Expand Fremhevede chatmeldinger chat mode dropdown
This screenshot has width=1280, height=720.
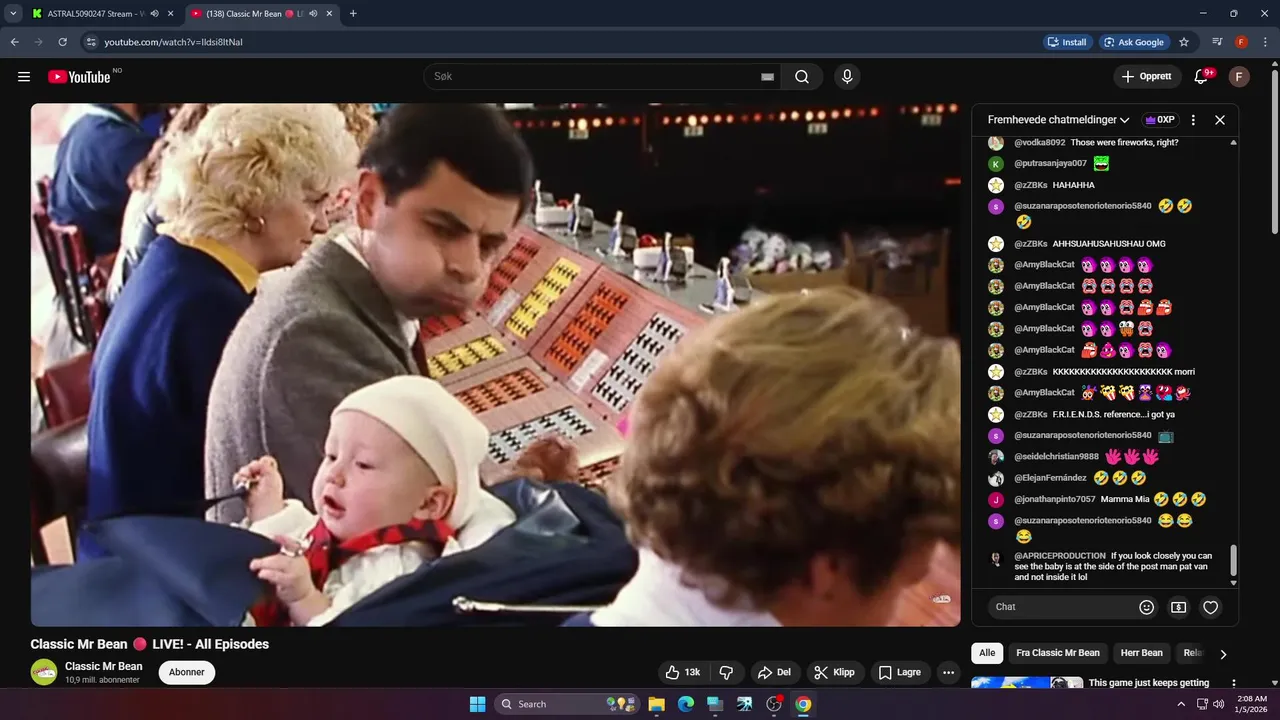click(1059, 120)
